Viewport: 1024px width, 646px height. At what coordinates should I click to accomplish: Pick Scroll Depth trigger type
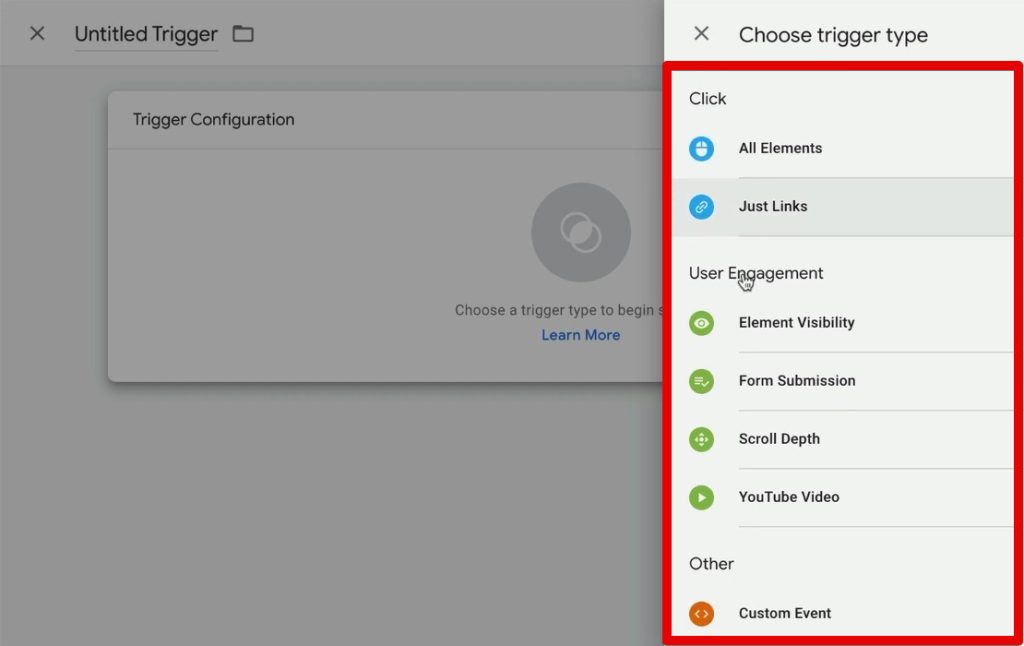coord(842,439)
